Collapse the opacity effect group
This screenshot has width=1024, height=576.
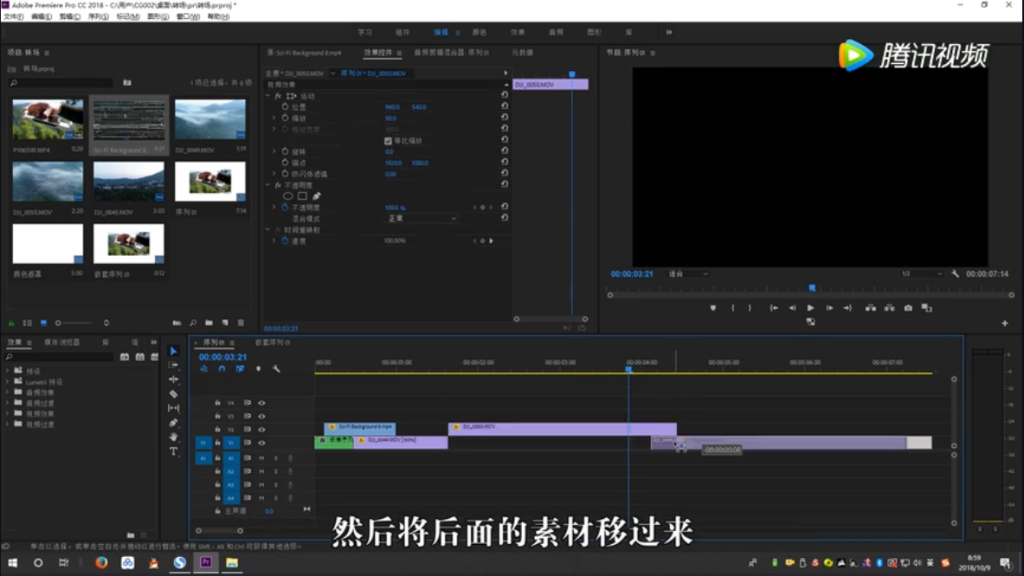(268, 185)
